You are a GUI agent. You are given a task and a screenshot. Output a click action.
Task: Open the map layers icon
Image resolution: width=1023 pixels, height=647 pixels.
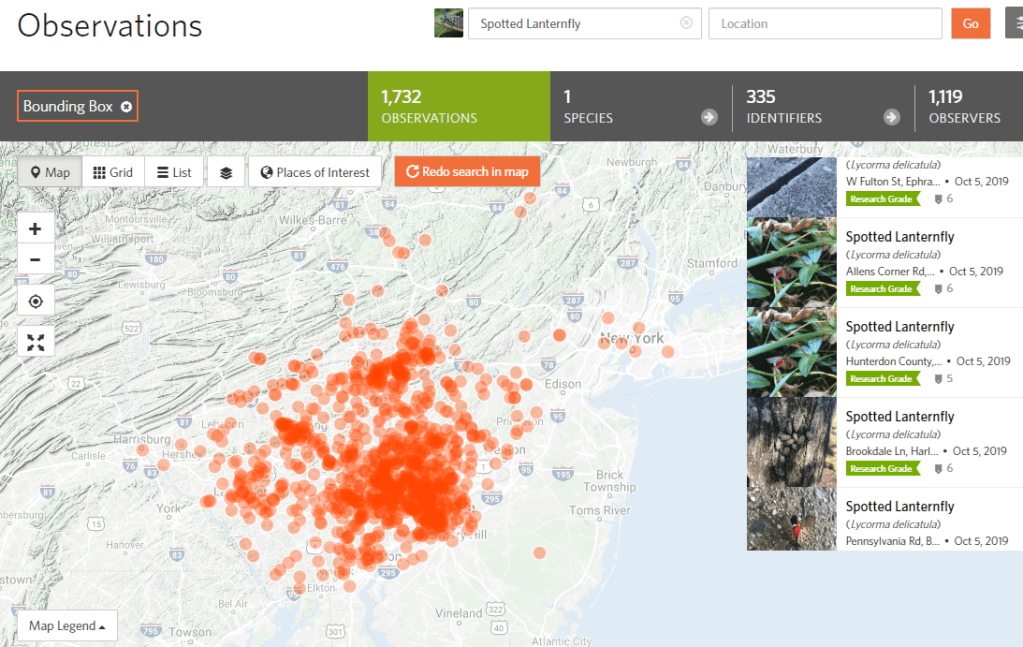226,172
